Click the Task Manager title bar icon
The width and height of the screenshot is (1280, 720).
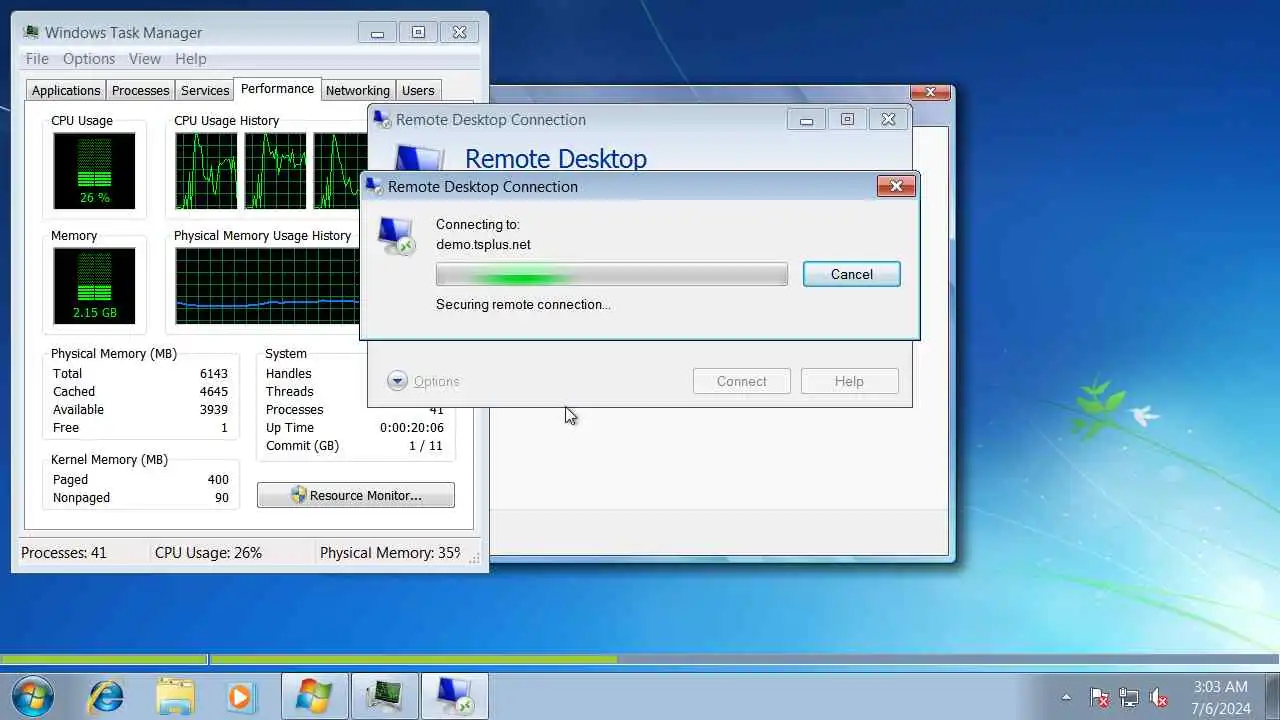(30, 33)
